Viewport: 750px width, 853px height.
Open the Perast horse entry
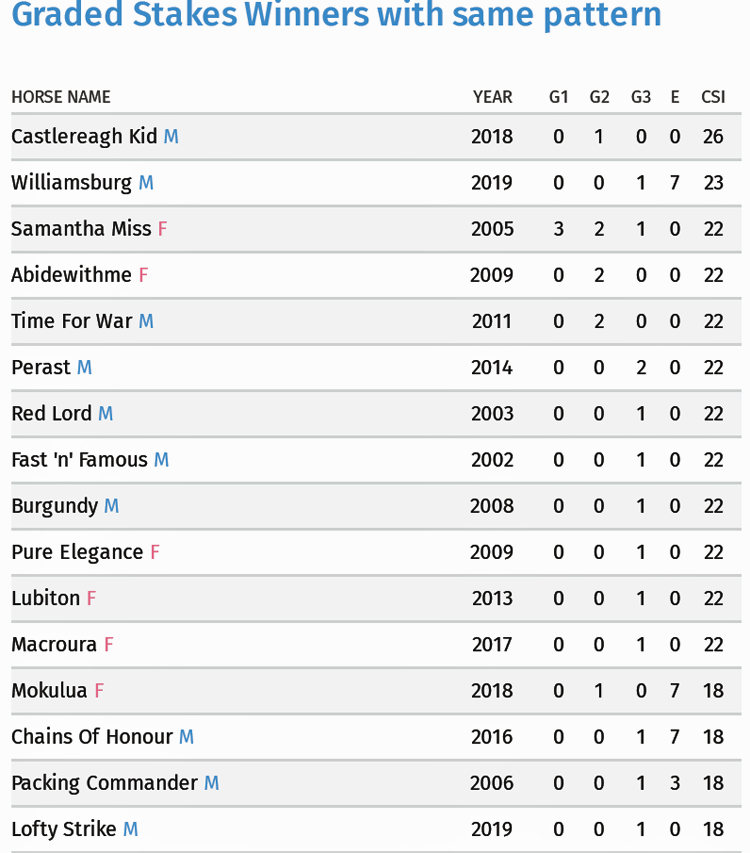(41, 367)
